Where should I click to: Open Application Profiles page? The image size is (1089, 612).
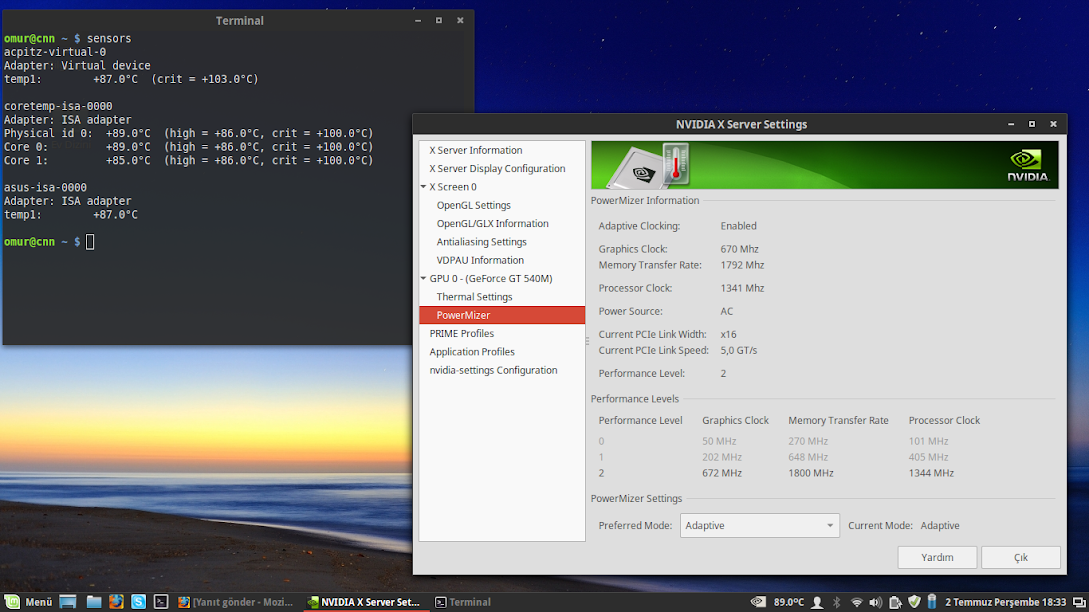(x=472, y=352)
